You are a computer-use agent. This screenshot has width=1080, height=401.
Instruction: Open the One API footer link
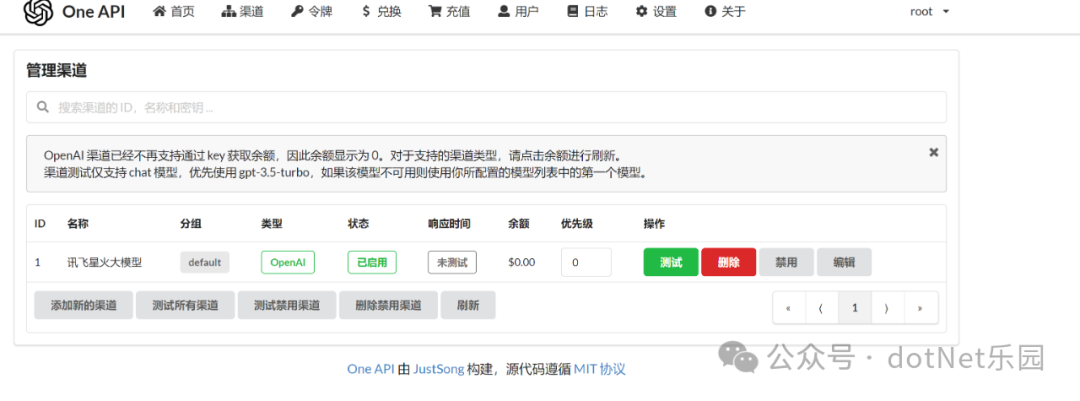pyautogui.click(x=371, y=369)
